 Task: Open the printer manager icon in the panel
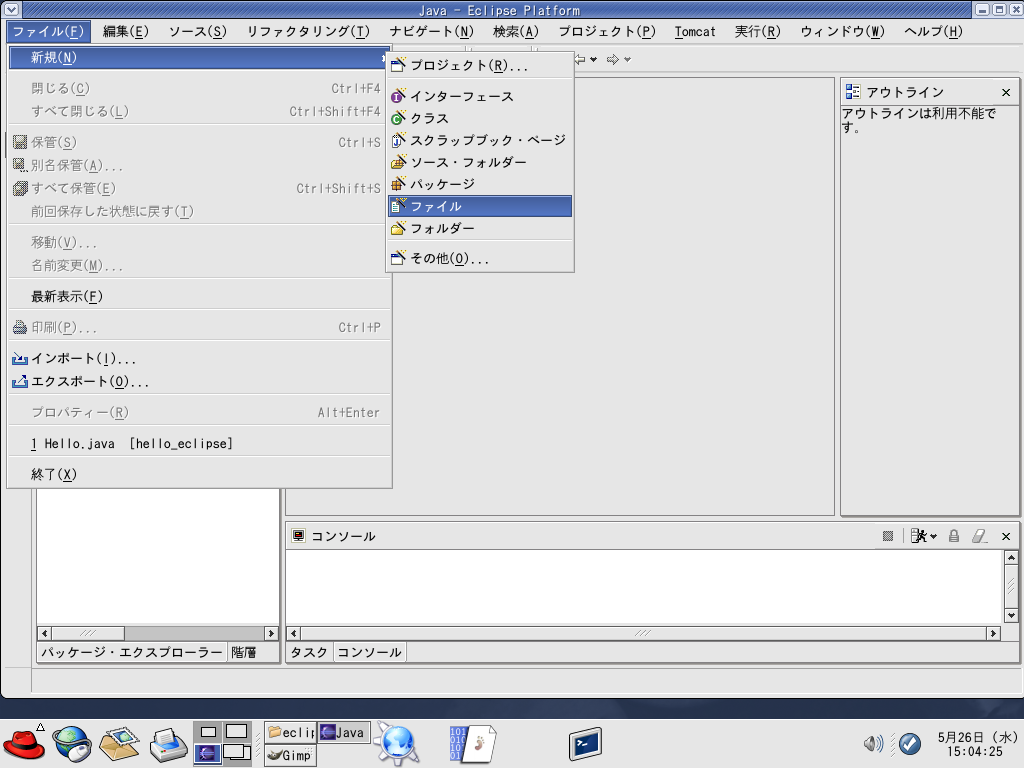click(168, 744)
